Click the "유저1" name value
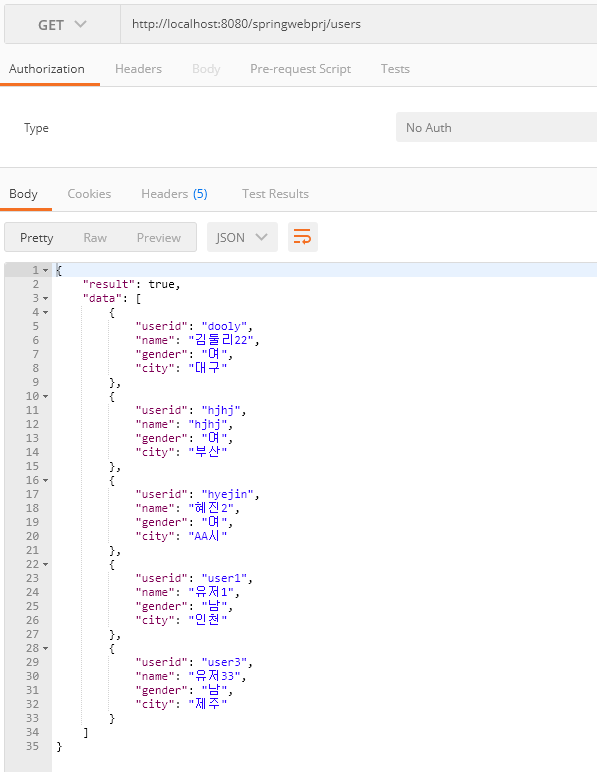Image resolution: width=597 pixels, height=772 pixels. click(211, 592)
